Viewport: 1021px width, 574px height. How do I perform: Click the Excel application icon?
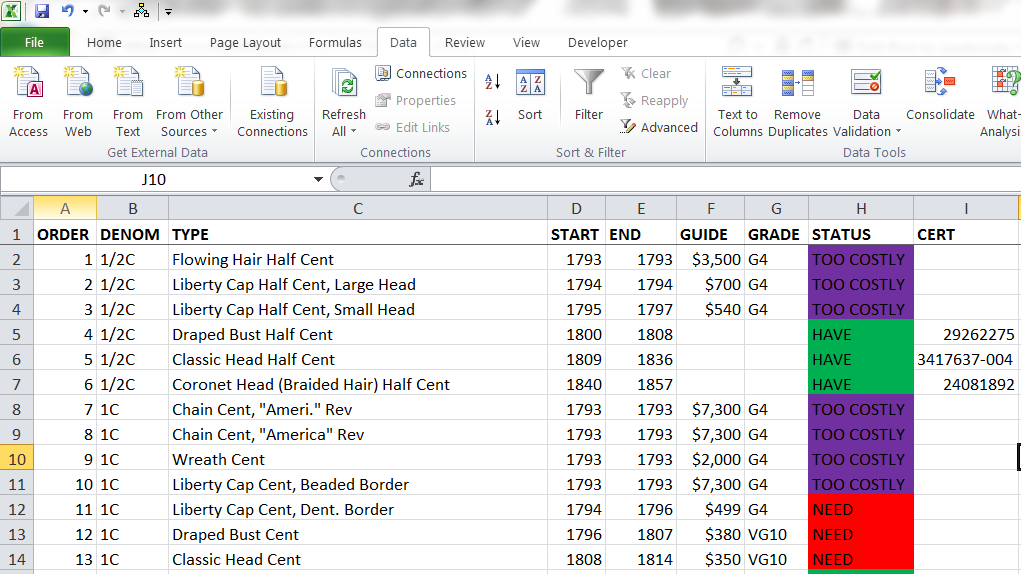coord(12,10)
